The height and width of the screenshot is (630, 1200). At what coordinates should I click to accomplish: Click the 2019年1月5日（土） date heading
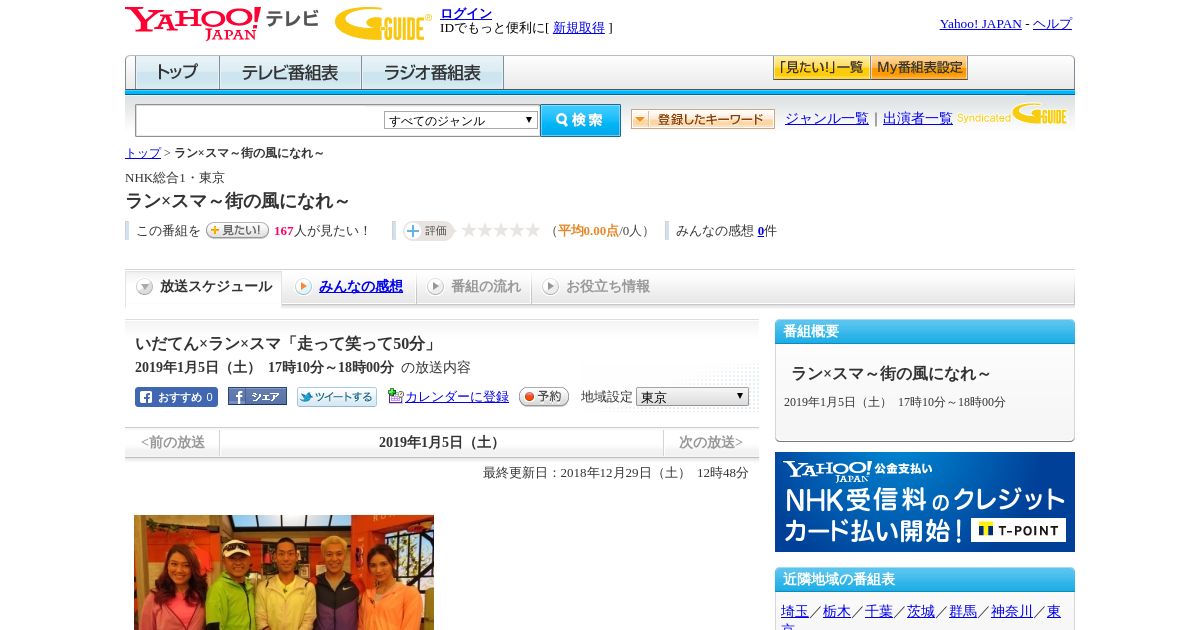pos(441,442)
